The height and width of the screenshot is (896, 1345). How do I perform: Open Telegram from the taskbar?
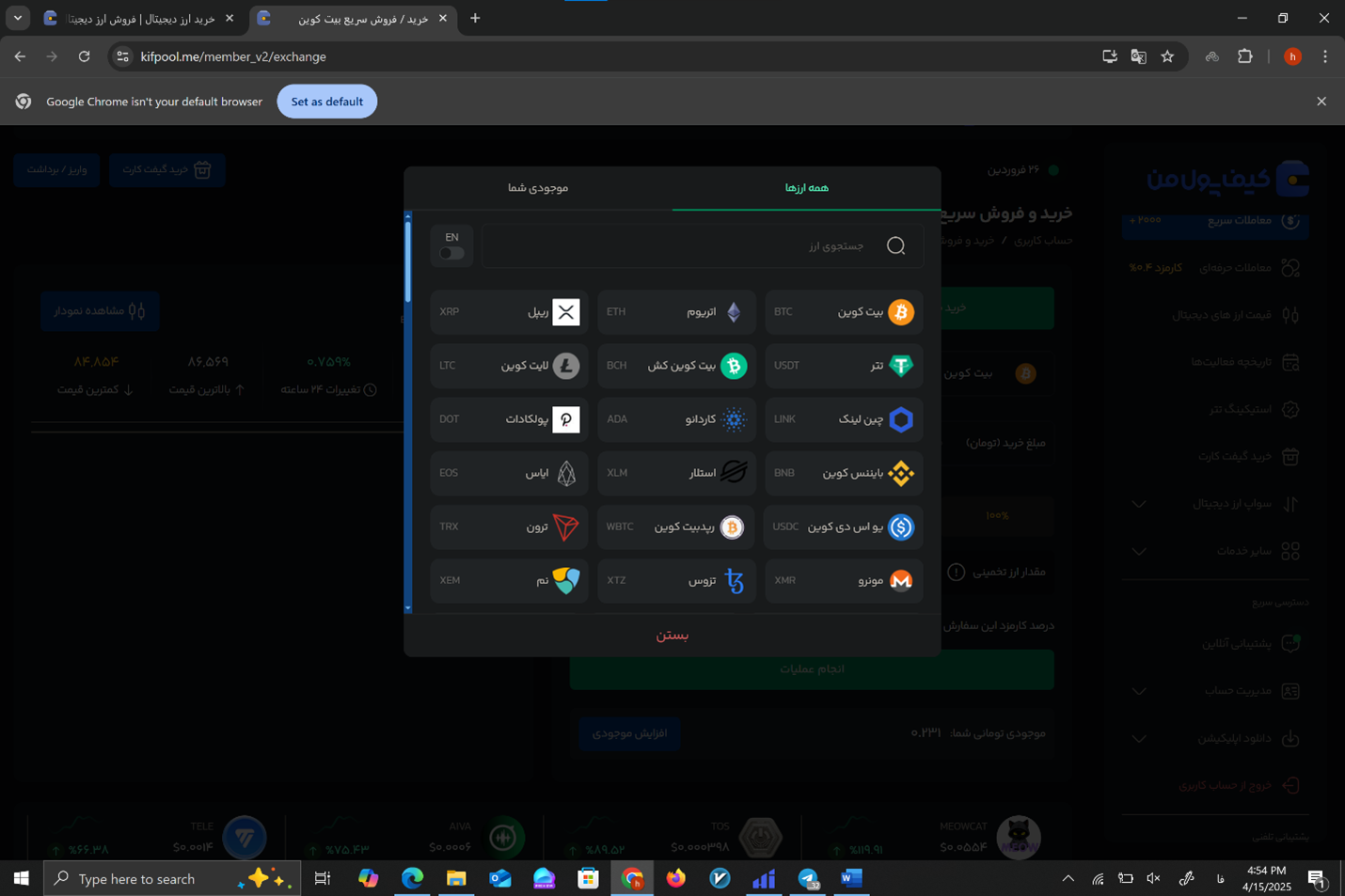pos(808,878)
